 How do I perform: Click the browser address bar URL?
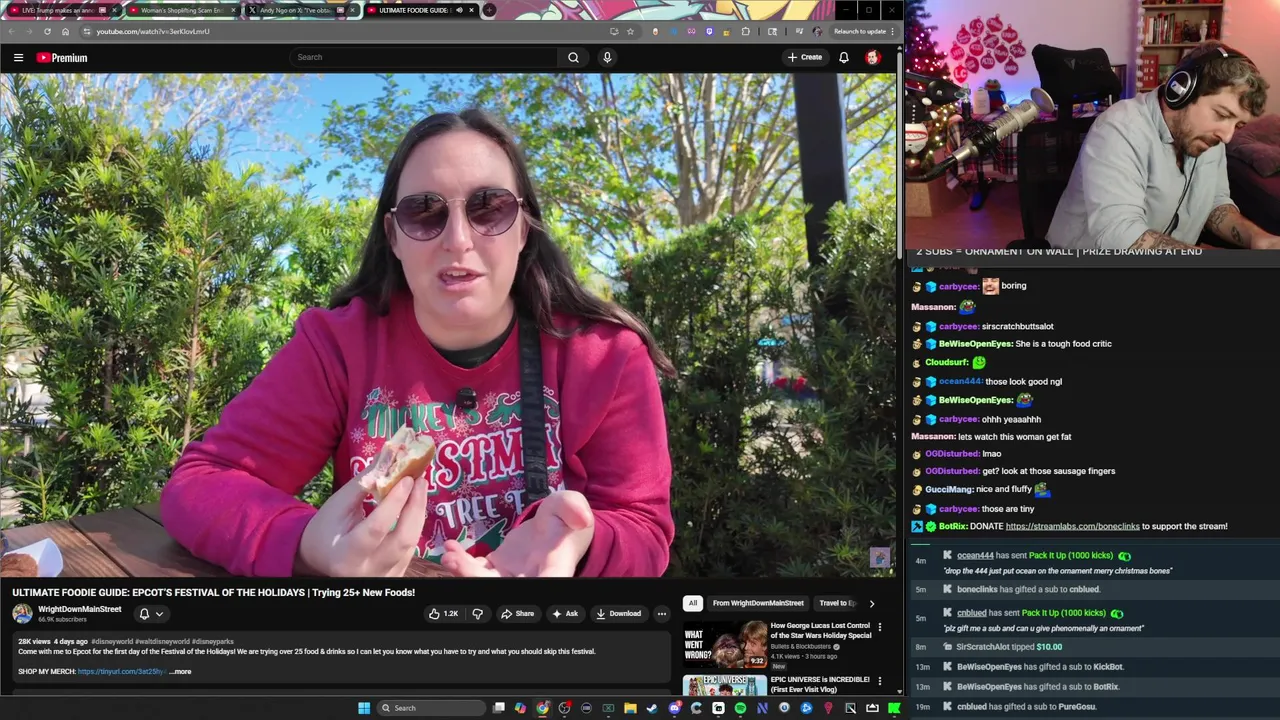tap(153, 31)
